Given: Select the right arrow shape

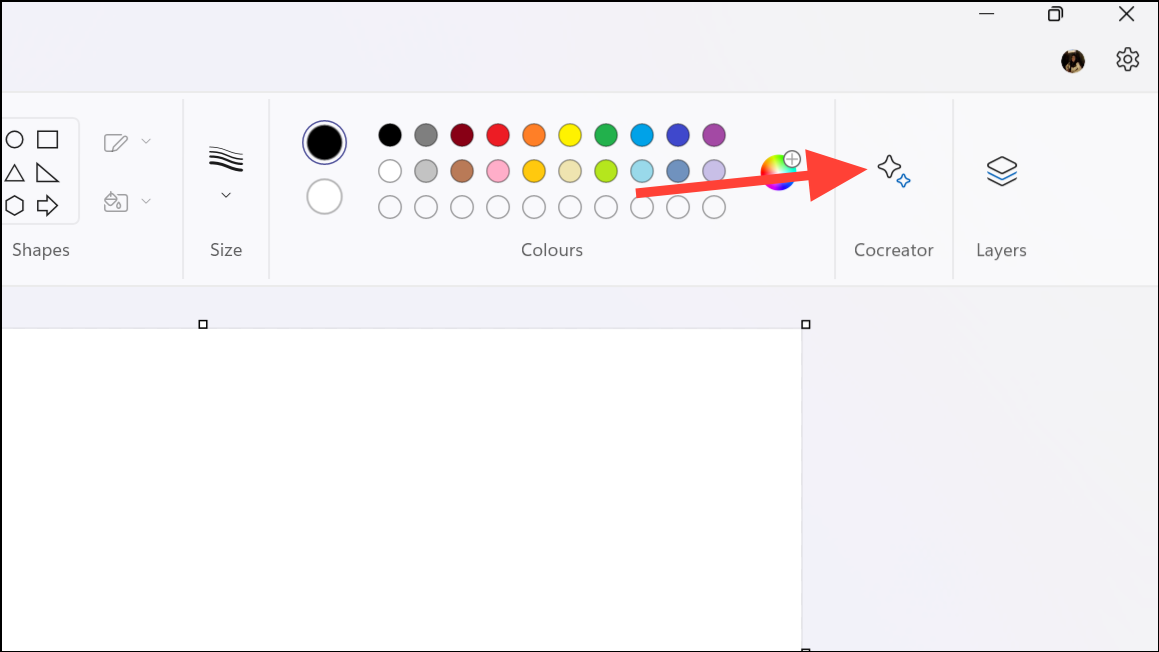Looking at the screenshot, I should (47, 205).
